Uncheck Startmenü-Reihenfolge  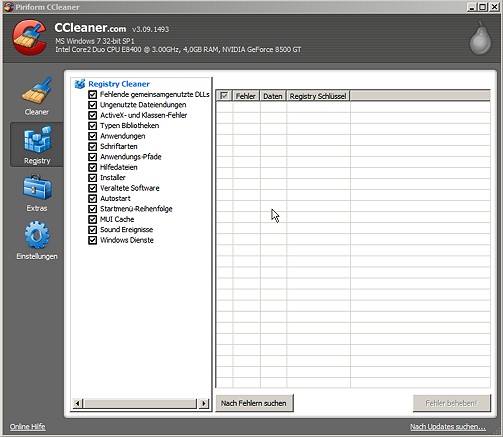(x=92, y=209)
